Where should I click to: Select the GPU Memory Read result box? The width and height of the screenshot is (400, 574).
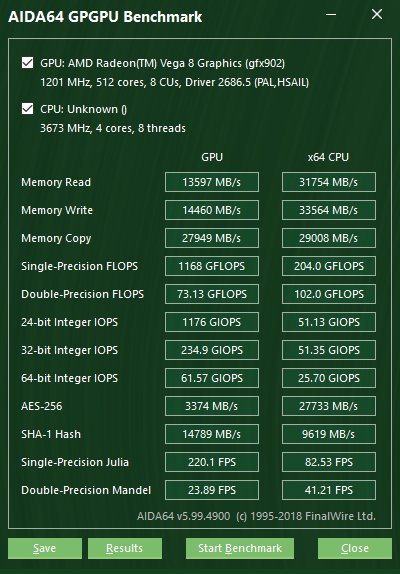click(212, 182)
